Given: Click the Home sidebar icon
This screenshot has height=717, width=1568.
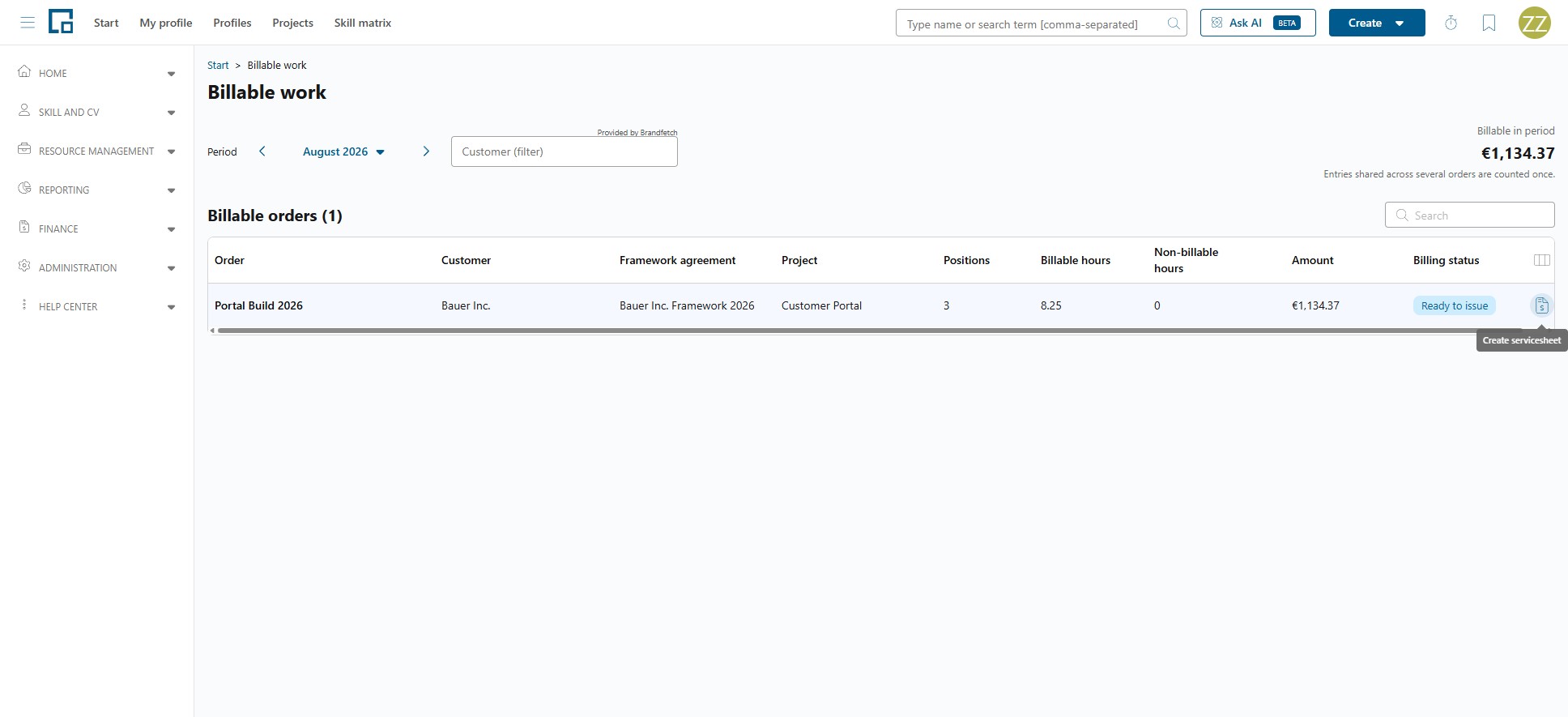Looking at the screenshot, I should pos(24,71).
